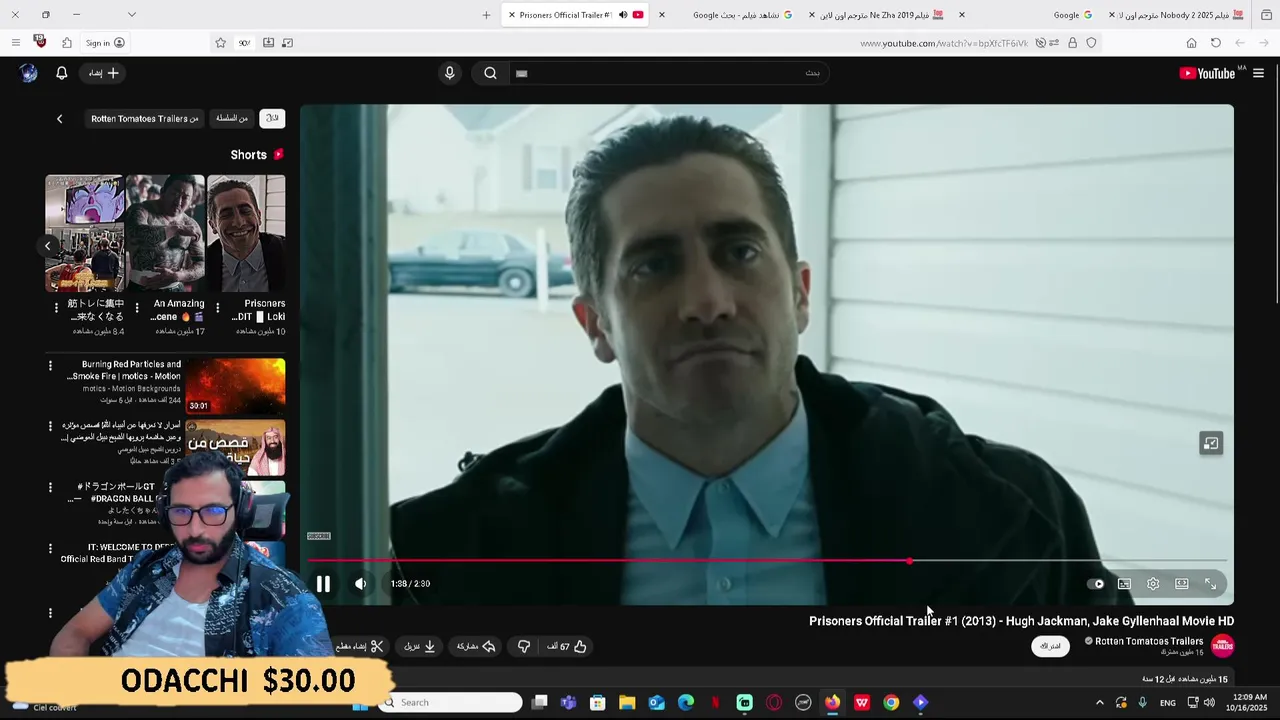Click the miniplayer icon on video edge
Screen dimensions: 1280x720
(x=1211, y=444)
